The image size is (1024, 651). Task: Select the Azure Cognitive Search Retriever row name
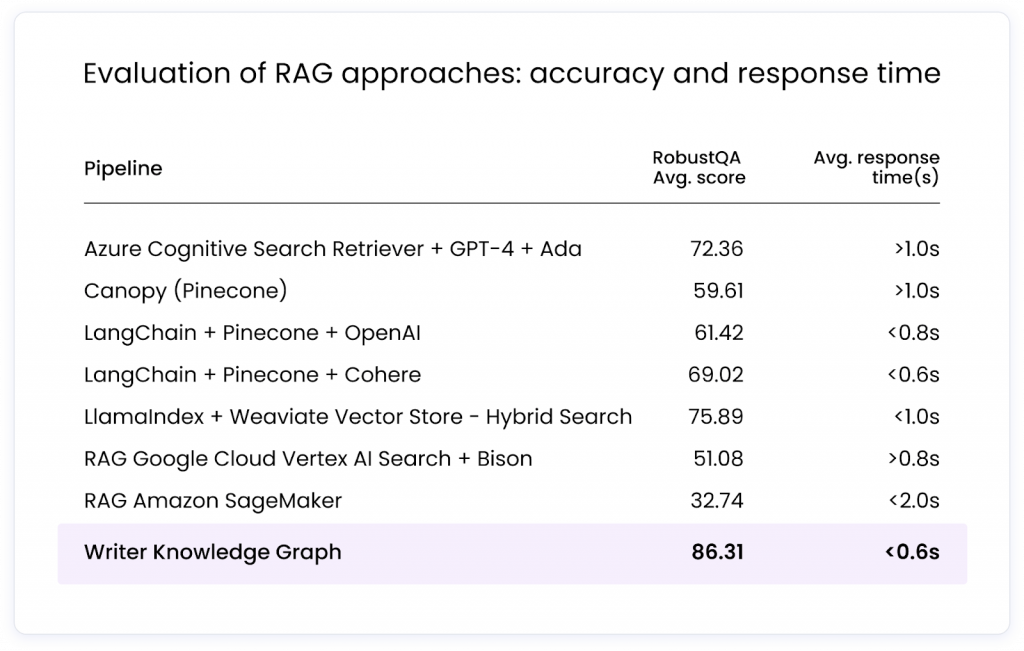click(x=333, y=248)
